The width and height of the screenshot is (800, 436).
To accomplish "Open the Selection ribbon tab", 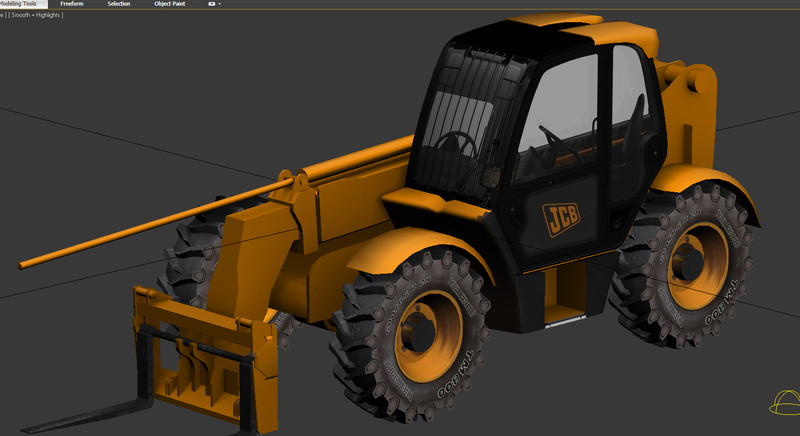I will pos(119,4).
